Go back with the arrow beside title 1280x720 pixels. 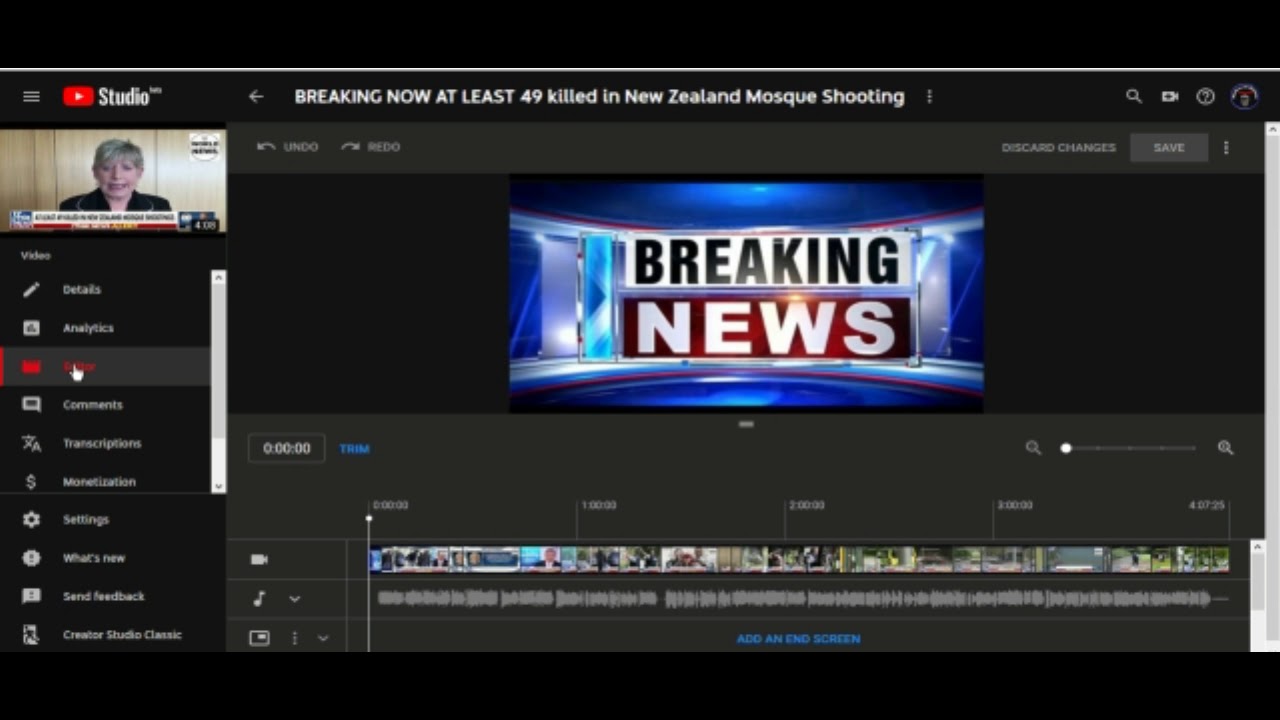(256, 96)
